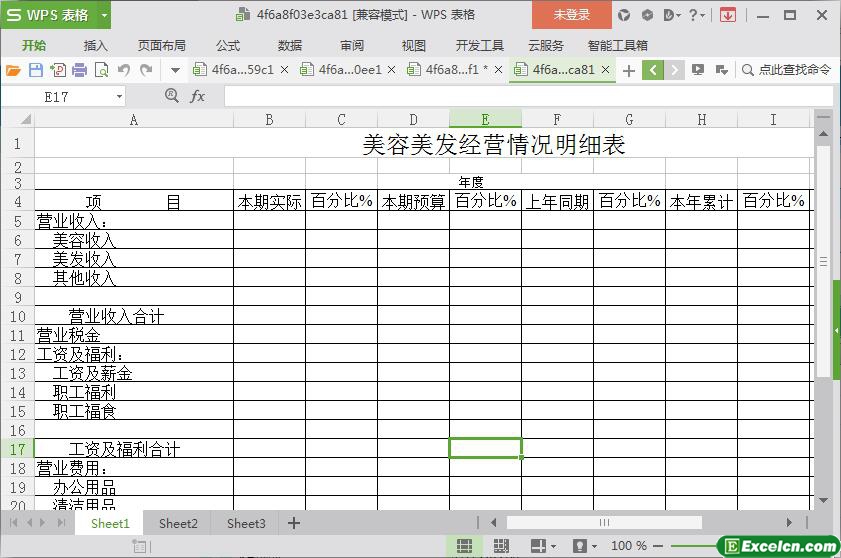841x558 pixels.
Task: Open the 云服务 ribbon tab
Action: pyautogui.click(x=546, y=46)
